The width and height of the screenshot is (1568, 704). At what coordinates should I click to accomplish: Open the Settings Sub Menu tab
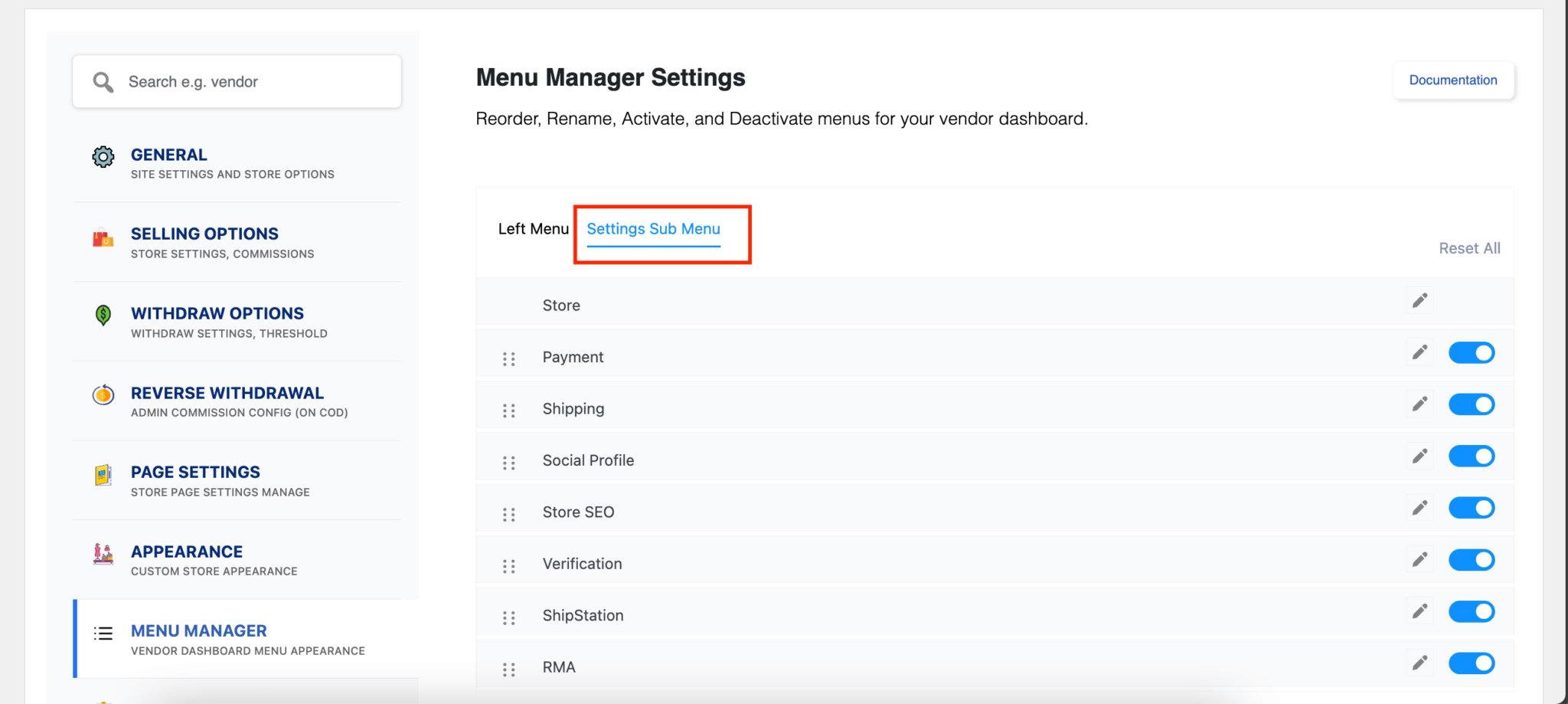(653, 228)
